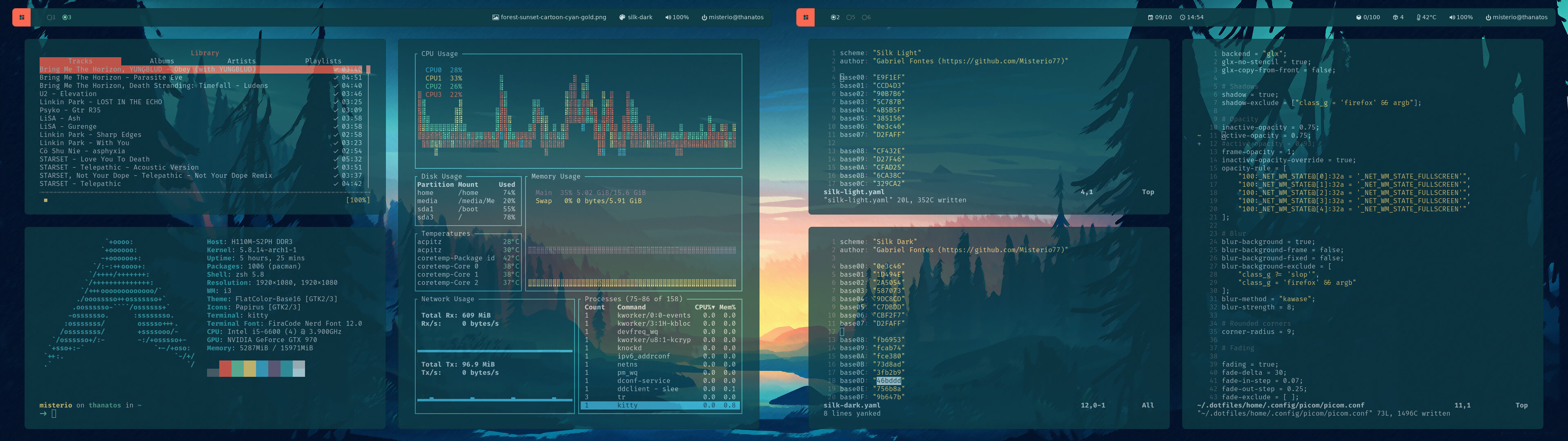
Task: Click misterio@thanatos in the right bar
Action: 1520,17
